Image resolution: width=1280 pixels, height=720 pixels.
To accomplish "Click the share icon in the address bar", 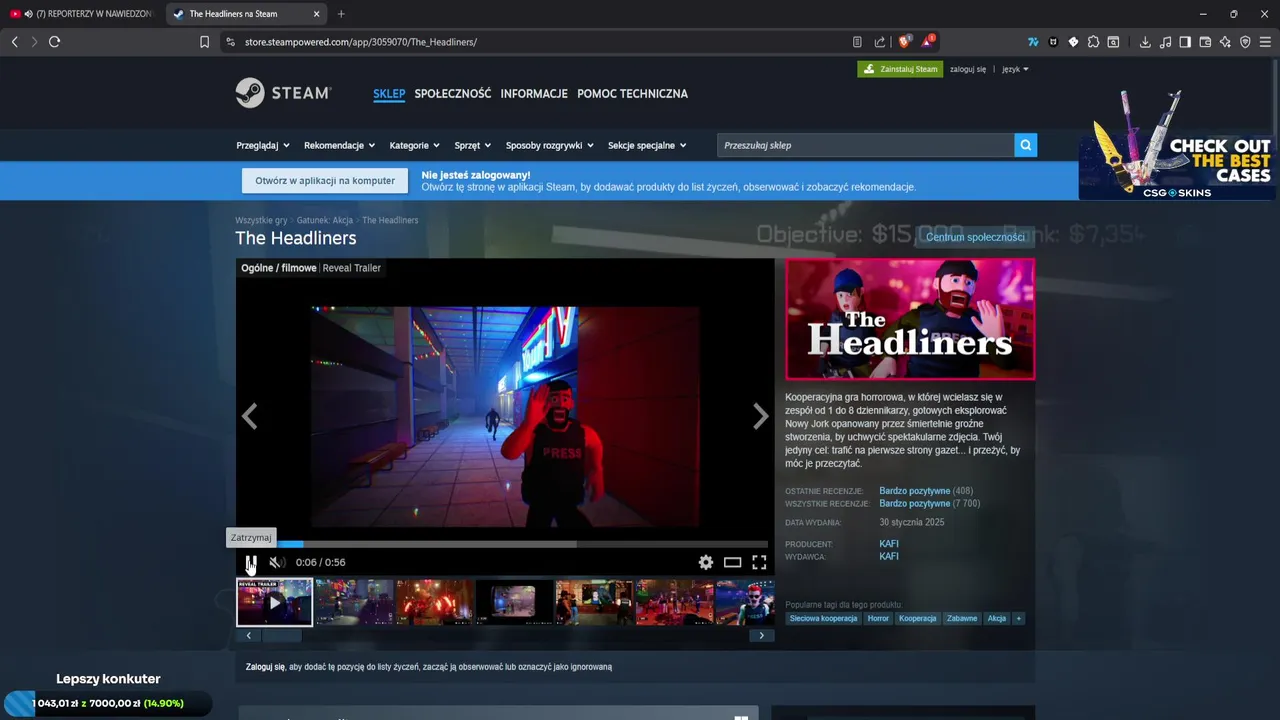I will (x=880, y=42).
